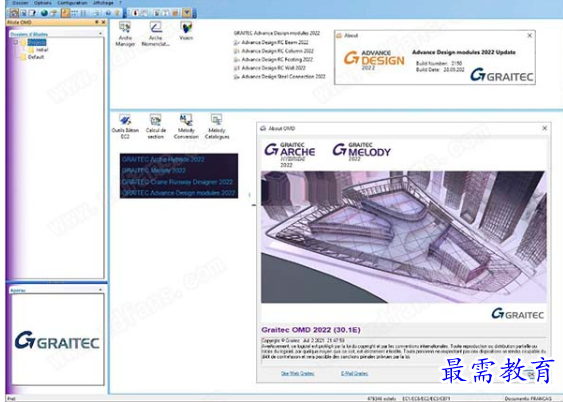563x402 pixels.
Task: Open the Options menu
Action: tap(43, 3)
